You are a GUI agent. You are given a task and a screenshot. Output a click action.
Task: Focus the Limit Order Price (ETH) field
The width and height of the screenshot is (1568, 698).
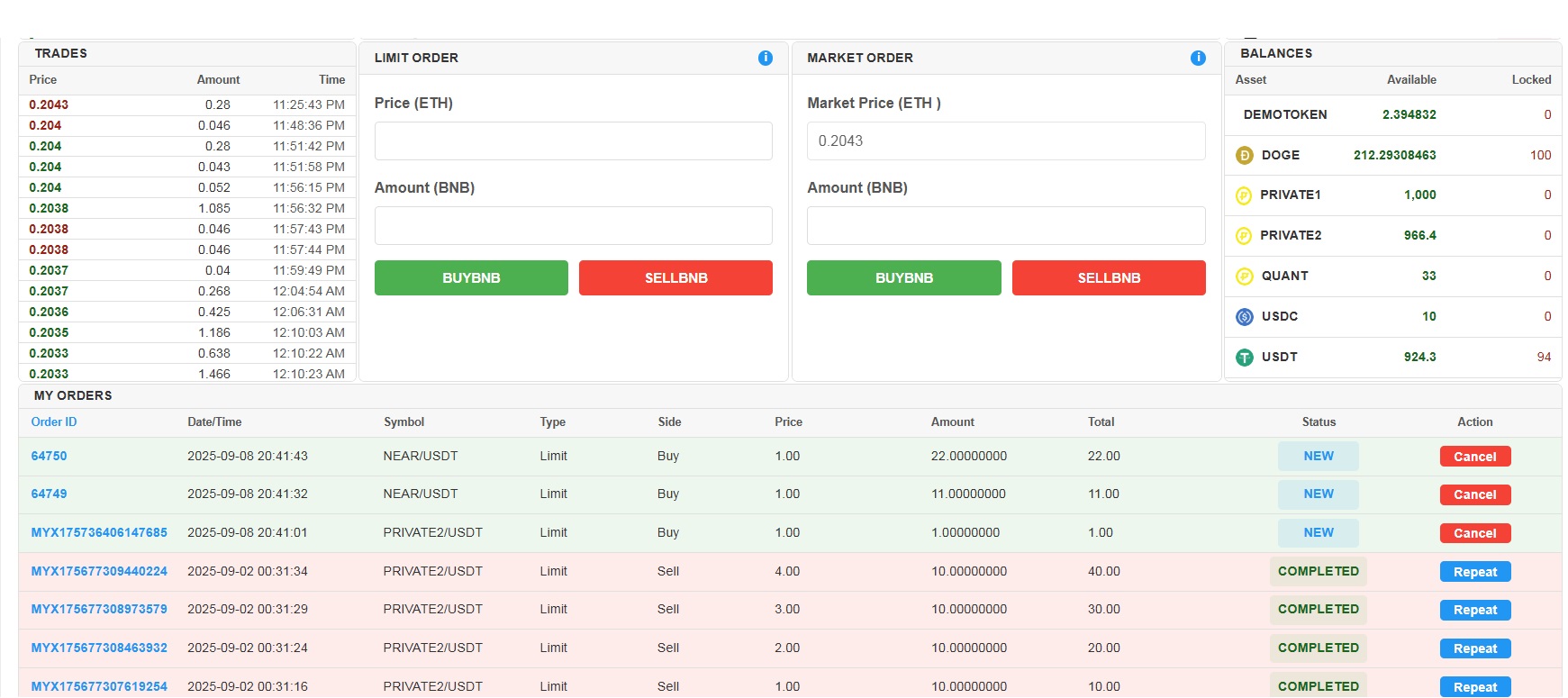(x=573, y=141)
